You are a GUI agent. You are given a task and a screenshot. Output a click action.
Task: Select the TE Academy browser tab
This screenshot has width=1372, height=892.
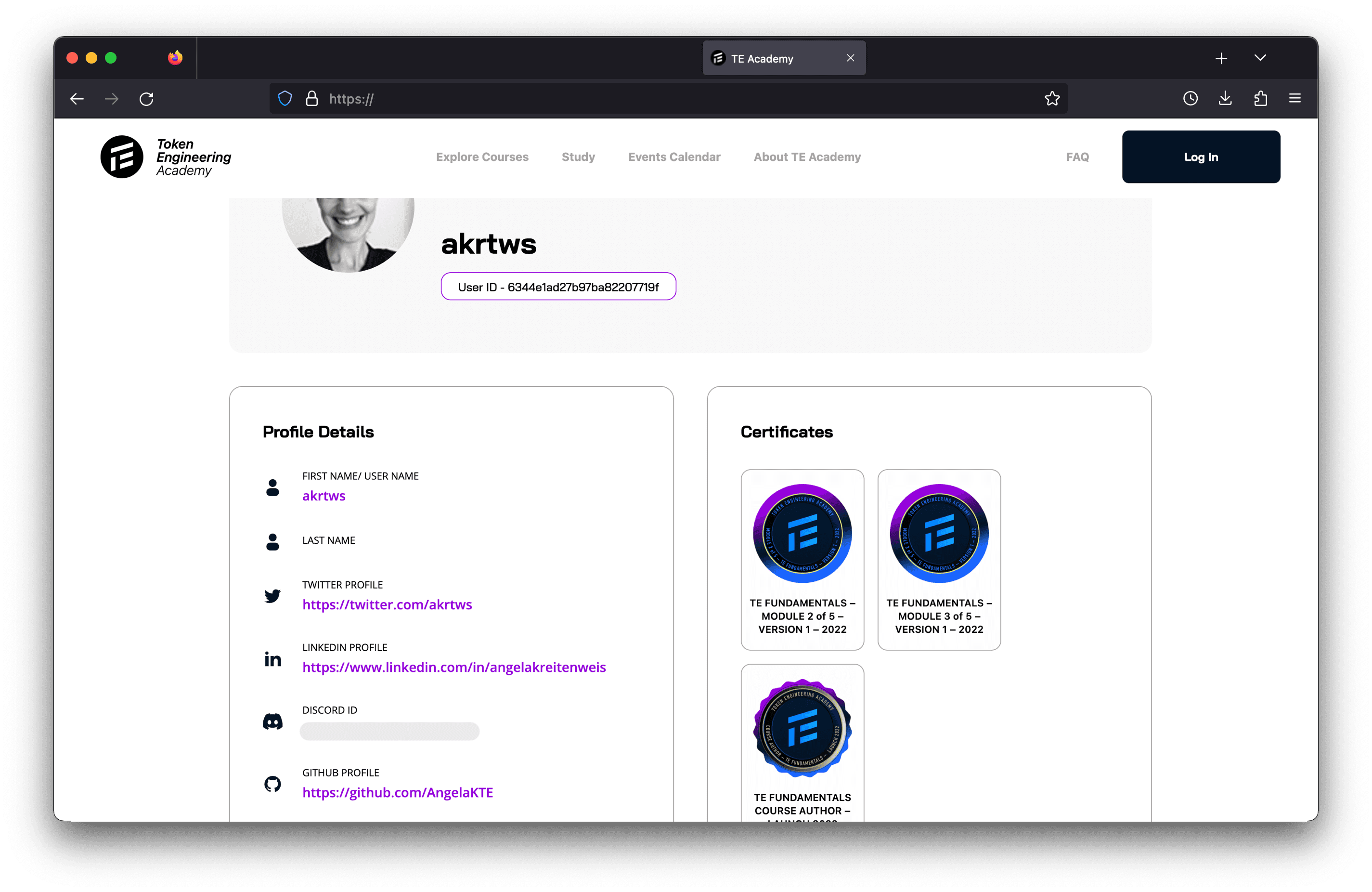(x=784, y=58)
